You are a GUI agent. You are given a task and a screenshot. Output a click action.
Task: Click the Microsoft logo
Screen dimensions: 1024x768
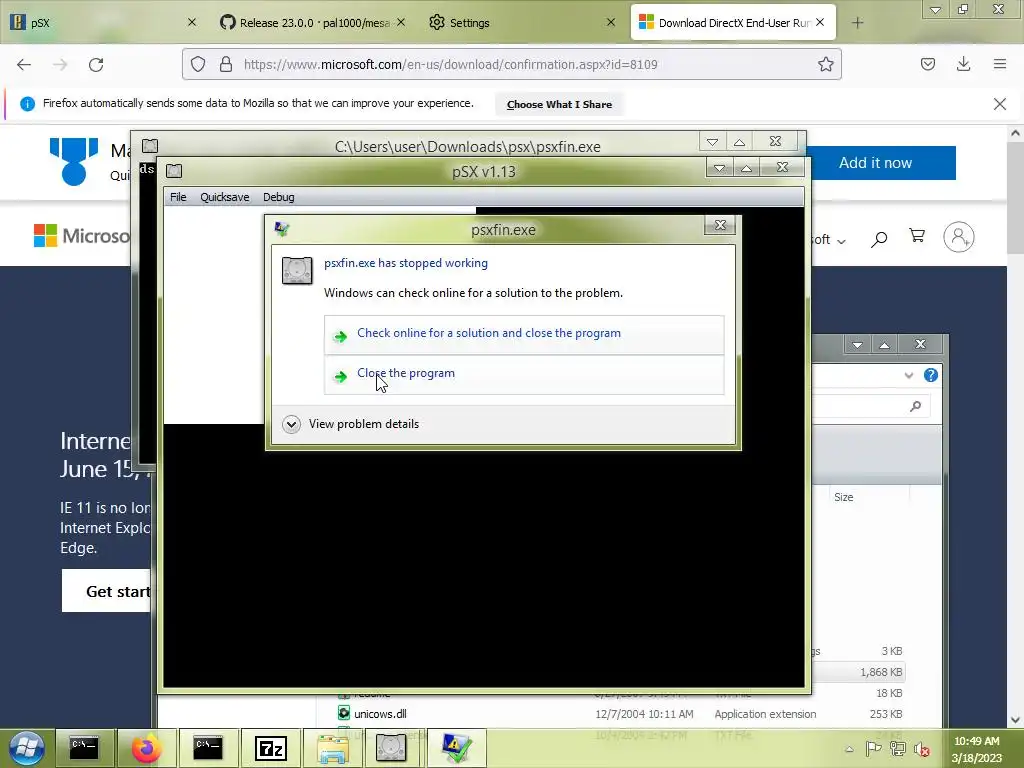coord(81,236)
